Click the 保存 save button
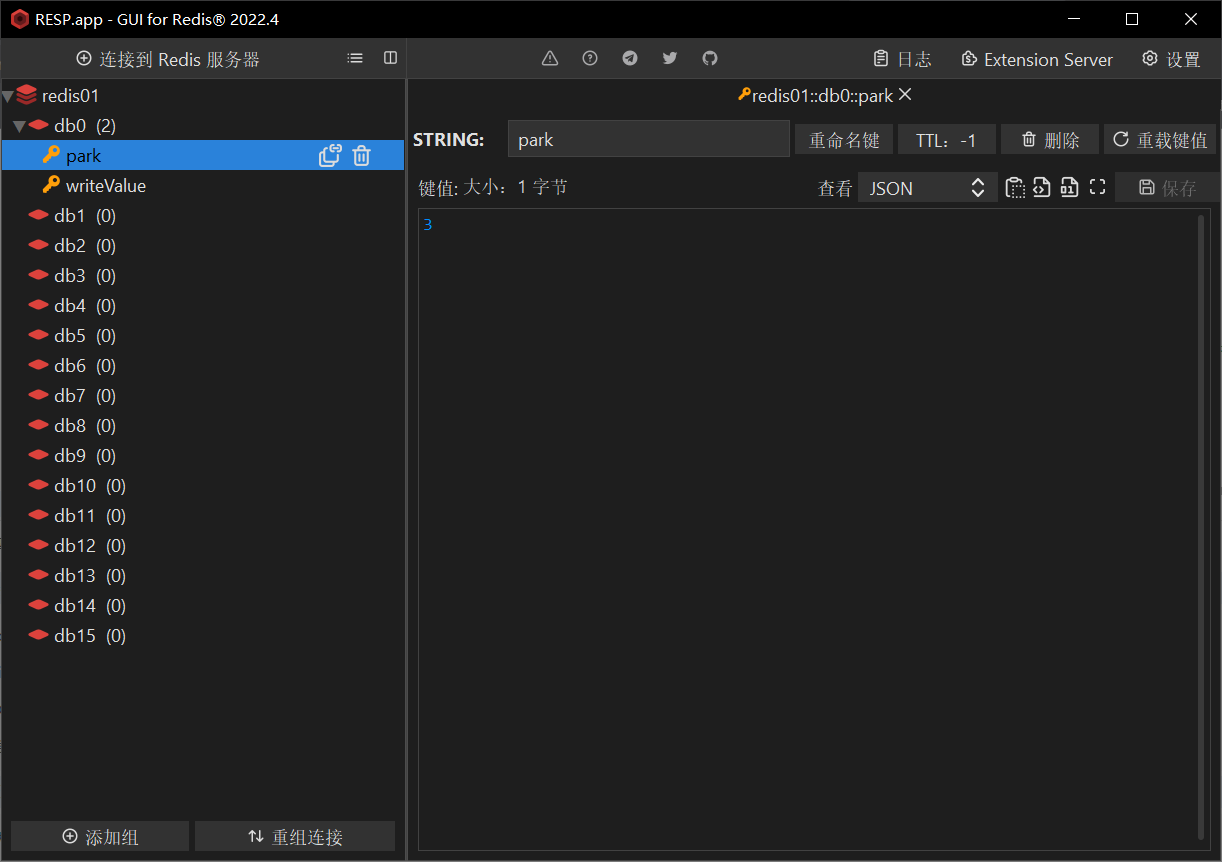 pyautogui.click(x=1167, y=188)
